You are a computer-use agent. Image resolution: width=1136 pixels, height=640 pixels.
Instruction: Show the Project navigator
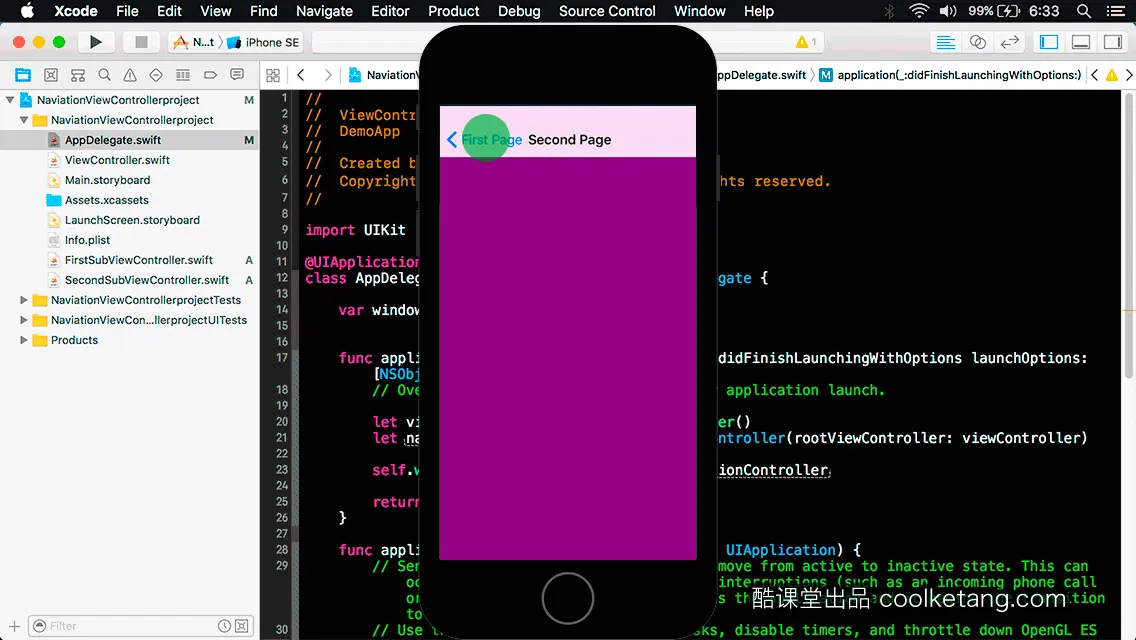tap(23, 75)
